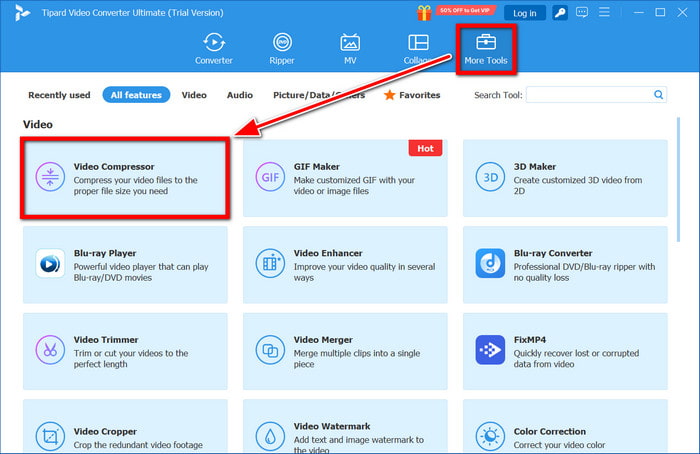Click the Video Watermark droplet icon
This screenshot has height=454, width=700.
click(270, 437)
